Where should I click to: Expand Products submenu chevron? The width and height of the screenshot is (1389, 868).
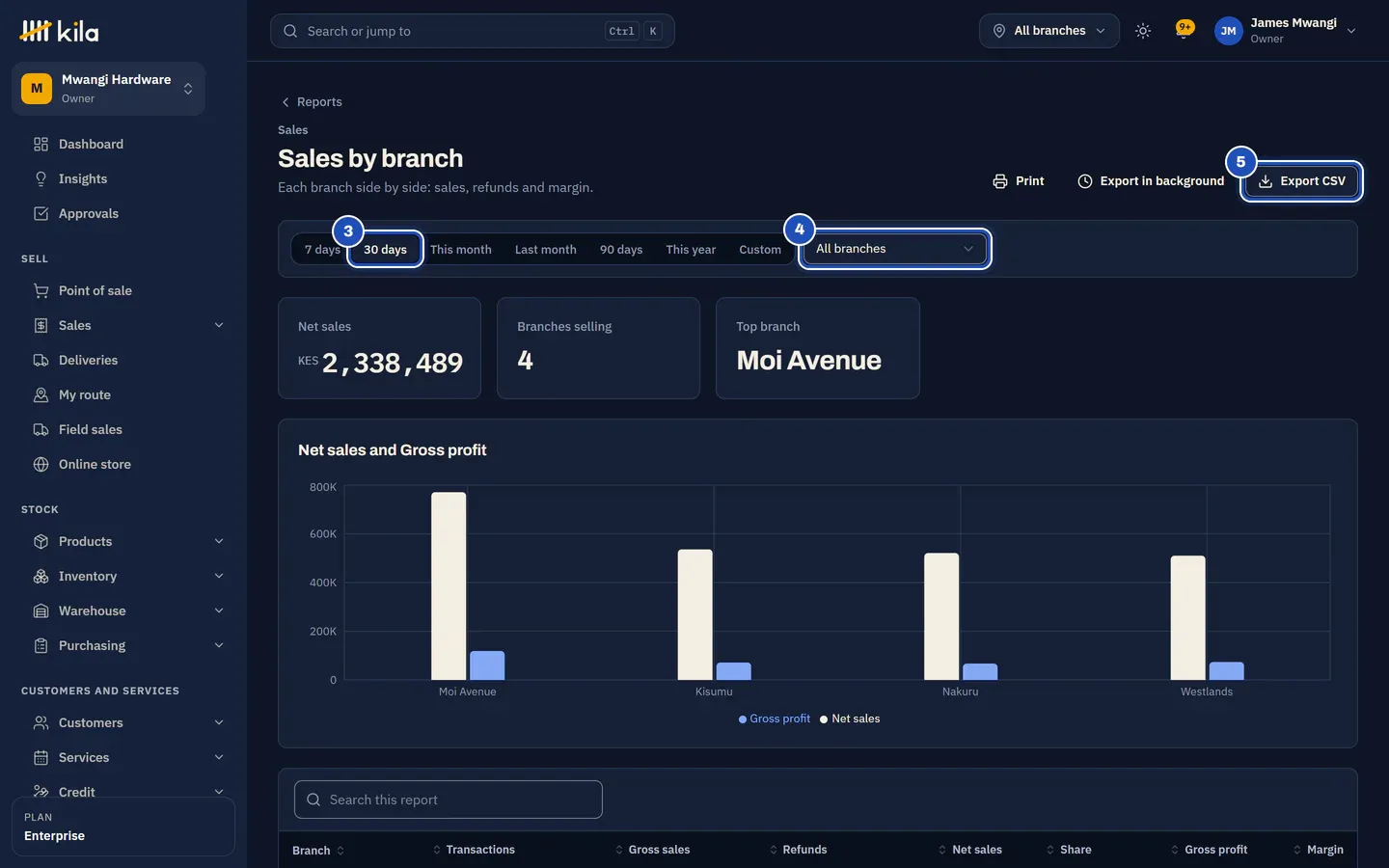(219, 541)
